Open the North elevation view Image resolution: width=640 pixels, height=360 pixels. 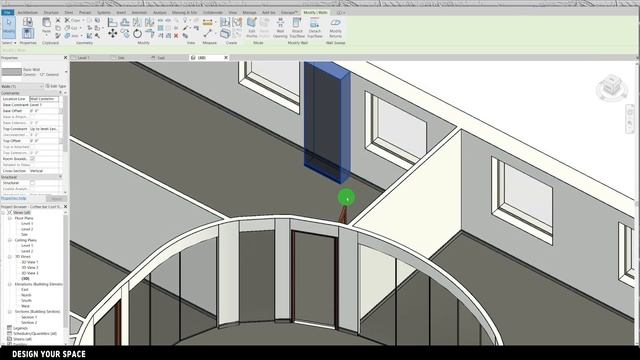pyautogui.click(x=26, y=295)
